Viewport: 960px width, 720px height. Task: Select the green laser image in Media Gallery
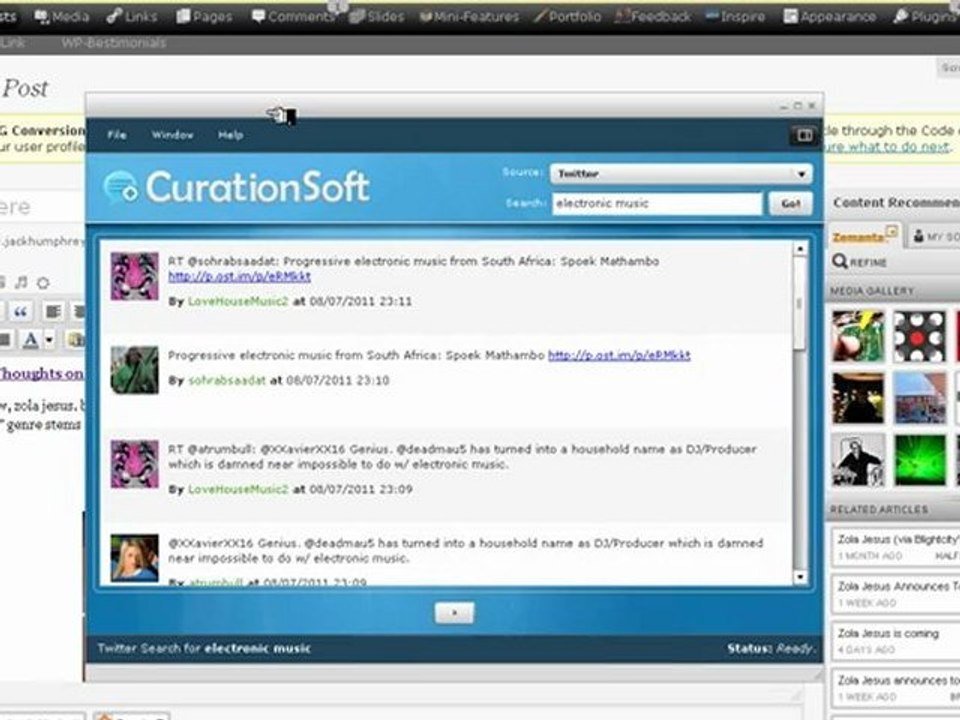pyautogui.click(x=919, y=460)
